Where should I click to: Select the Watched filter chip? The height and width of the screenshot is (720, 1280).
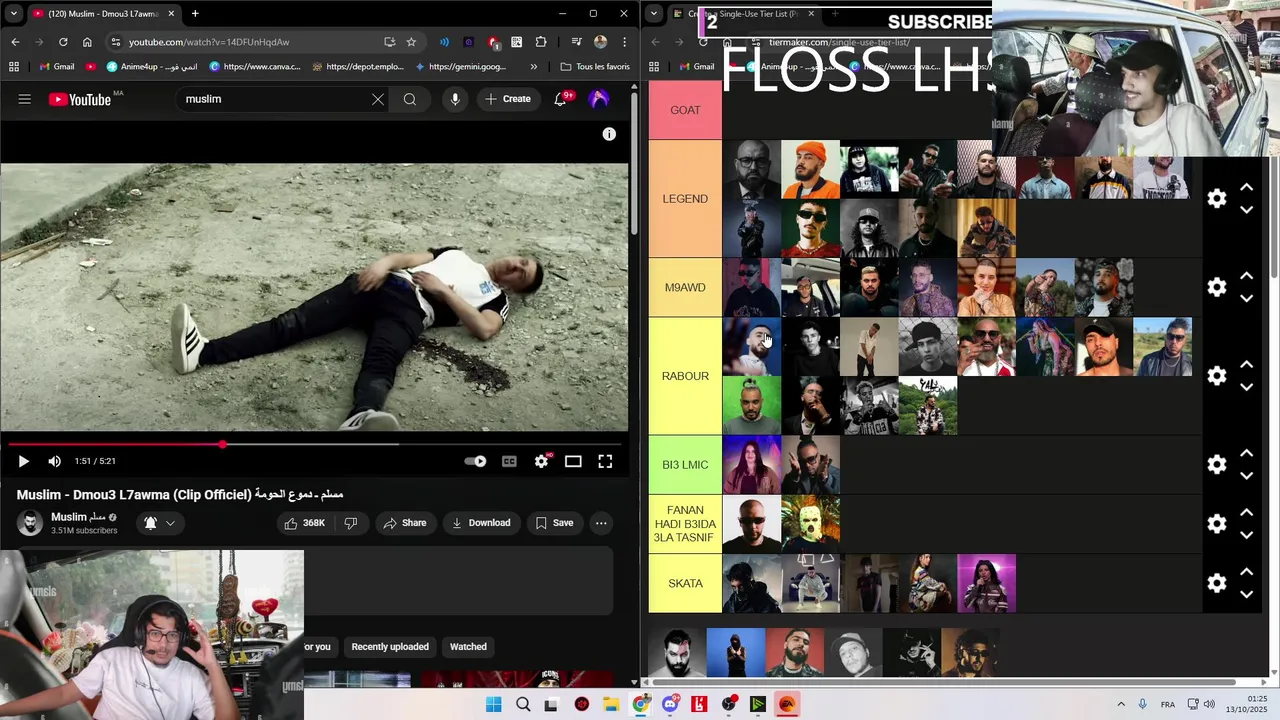pyautogui.click(x=468, y=647)
